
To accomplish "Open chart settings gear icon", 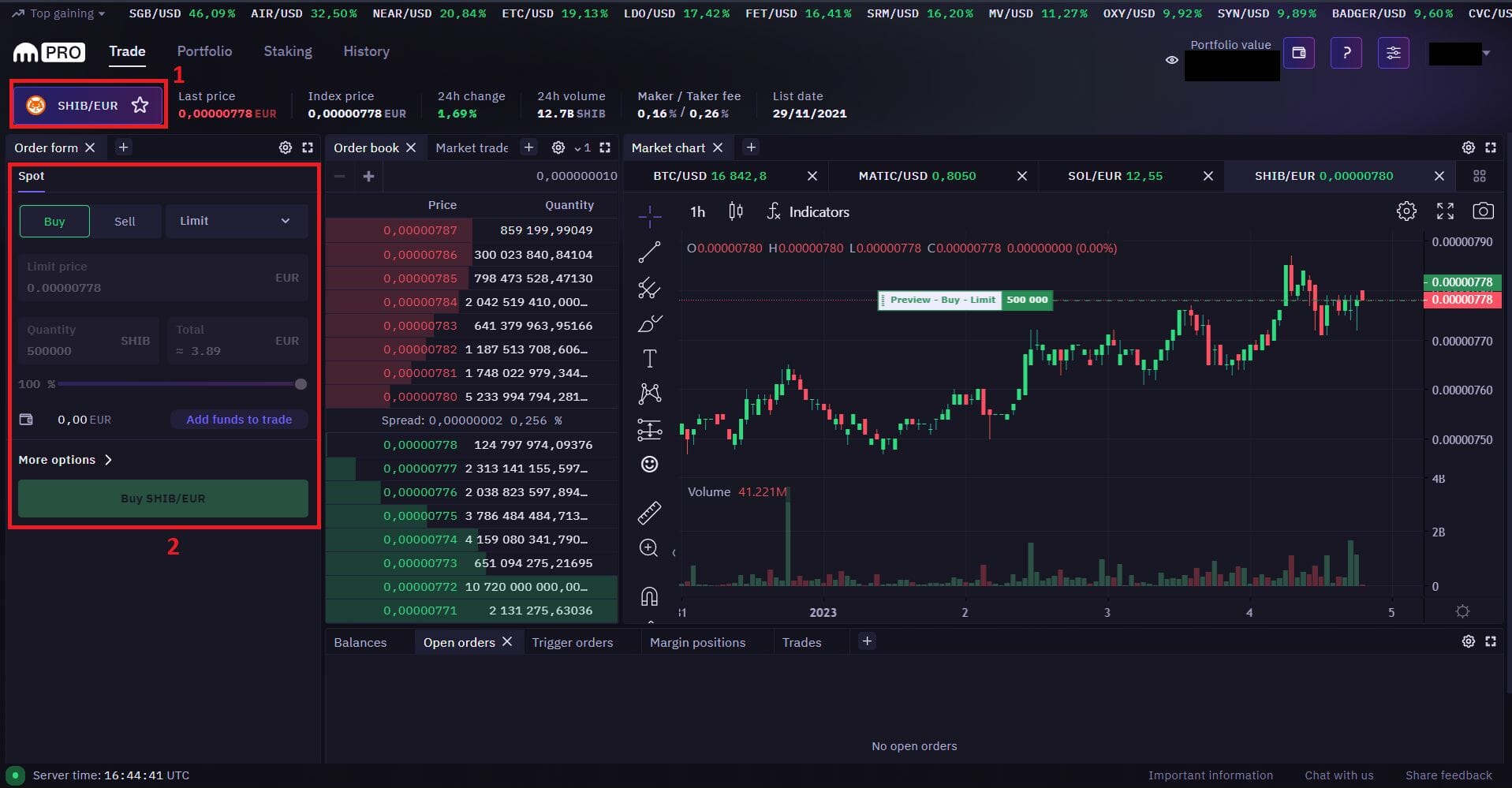I will coord(1406,211).
